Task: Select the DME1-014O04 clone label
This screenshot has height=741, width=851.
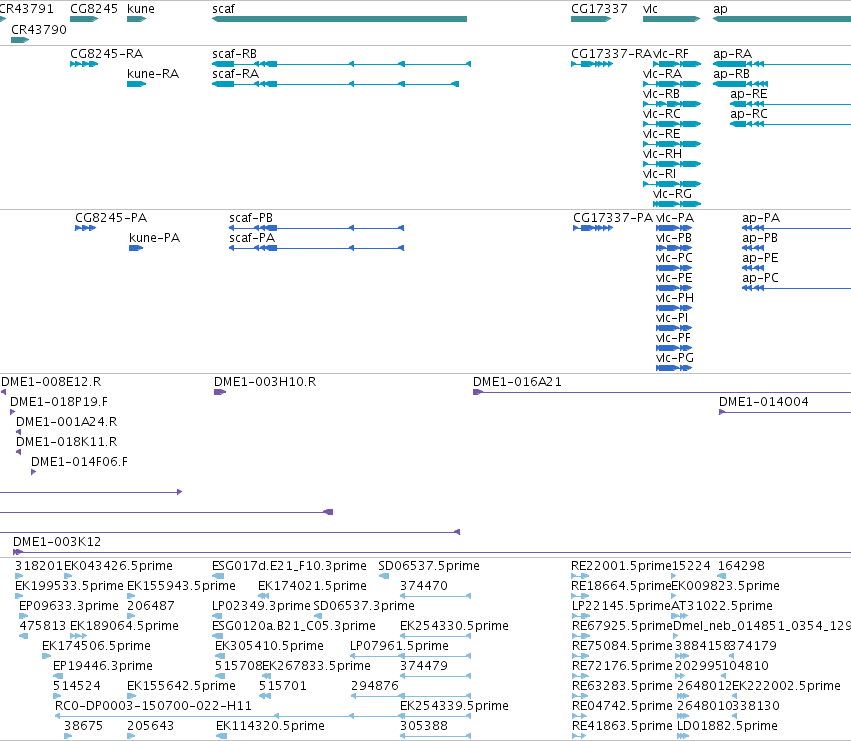Action: (x=764, y=402)
